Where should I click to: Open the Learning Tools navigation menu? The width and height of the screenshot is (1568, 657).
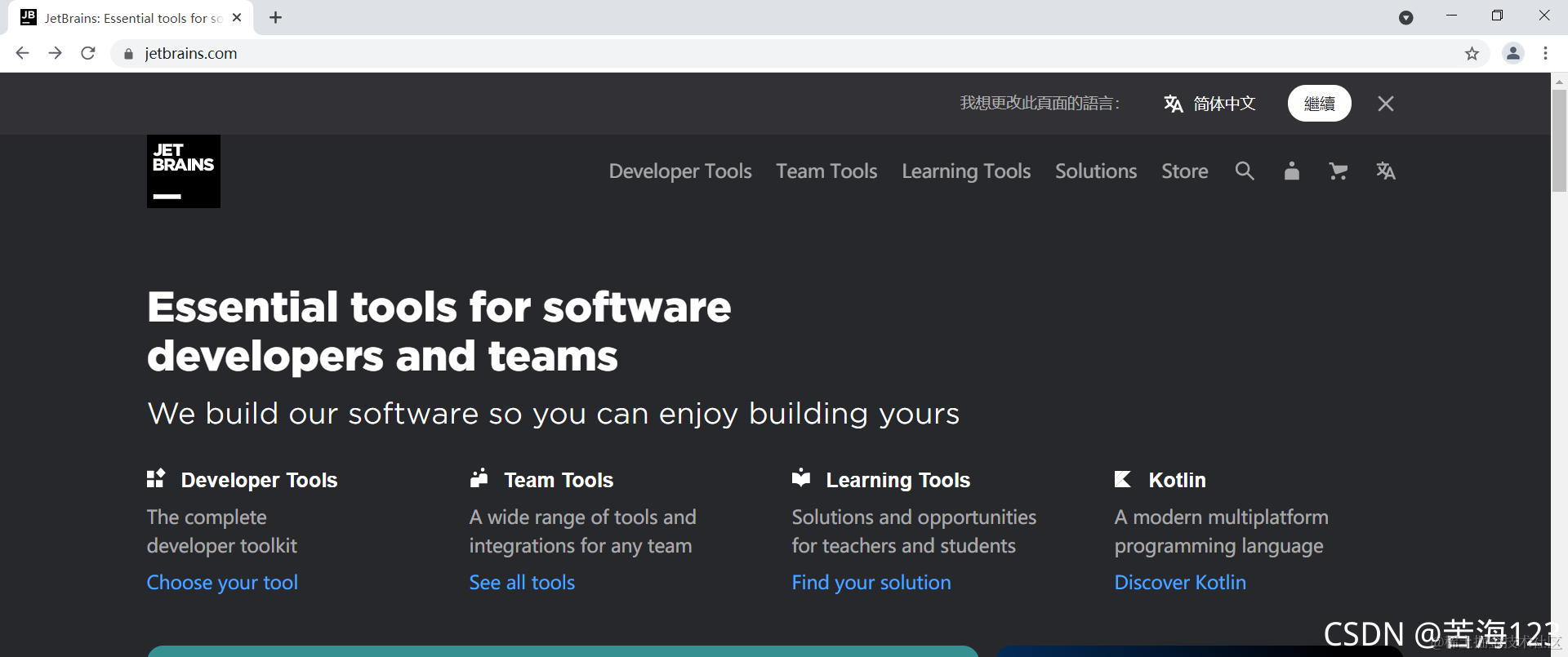pyautogui.click(x=966, y=171)
